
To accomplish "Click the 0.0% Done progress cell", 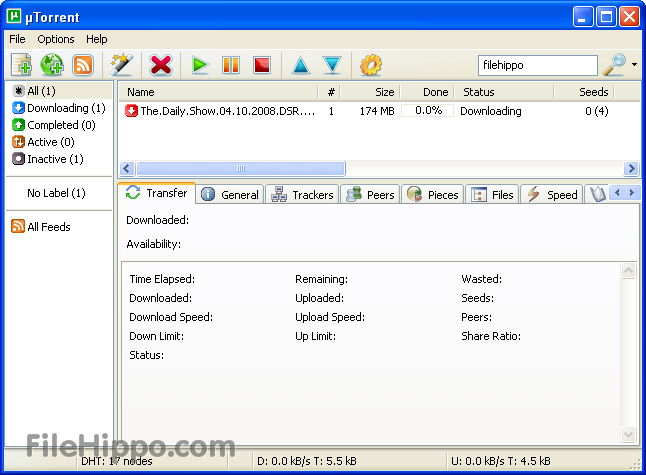I will (427, 110).
